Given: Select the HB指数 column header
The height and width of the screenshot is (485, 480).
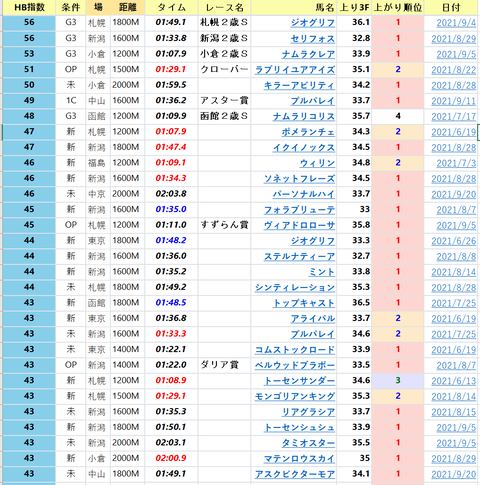Looking at the screenshot, I should pyautogui.click(x=29, y=7).
